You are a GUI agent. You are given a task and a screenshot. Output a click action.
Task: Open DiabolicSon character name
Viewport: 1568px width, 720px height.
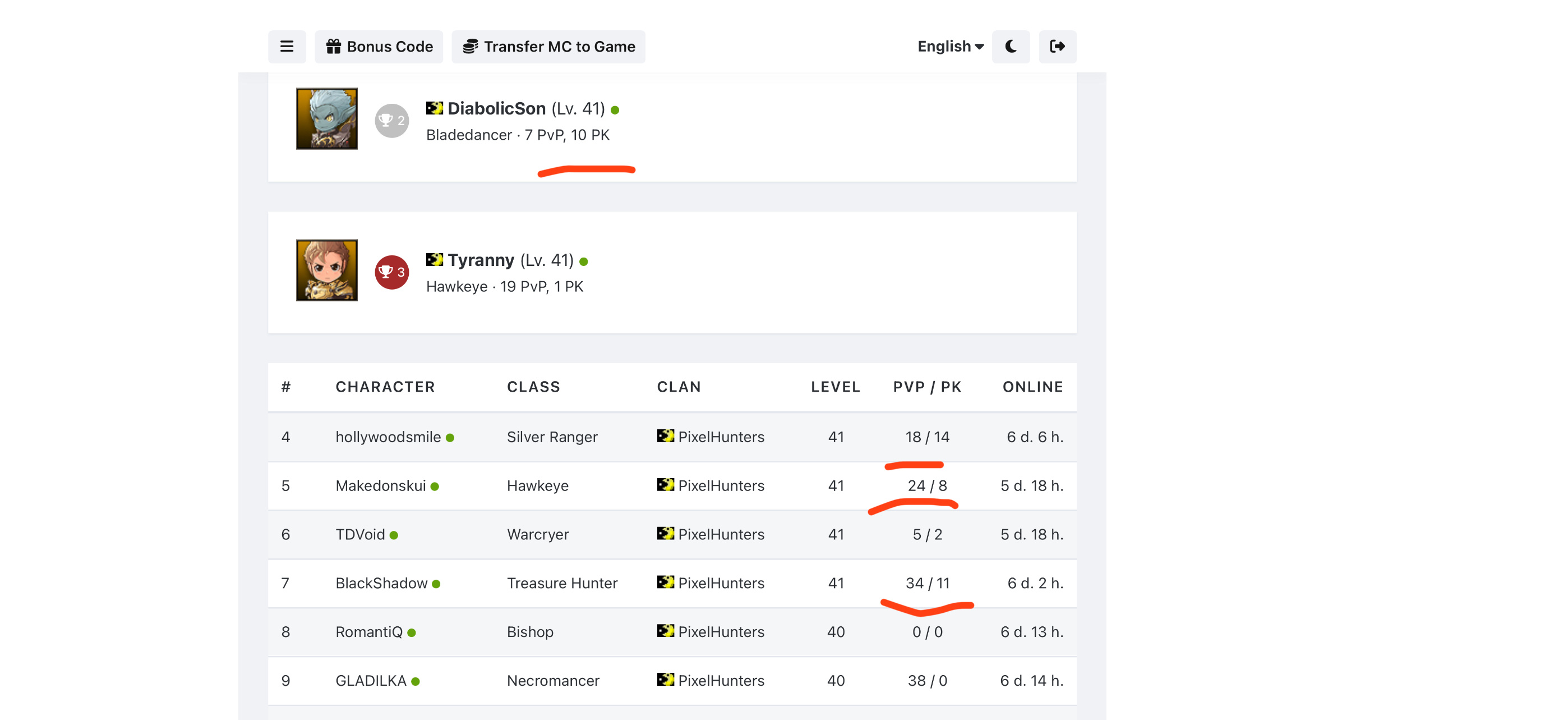point(496,108)
